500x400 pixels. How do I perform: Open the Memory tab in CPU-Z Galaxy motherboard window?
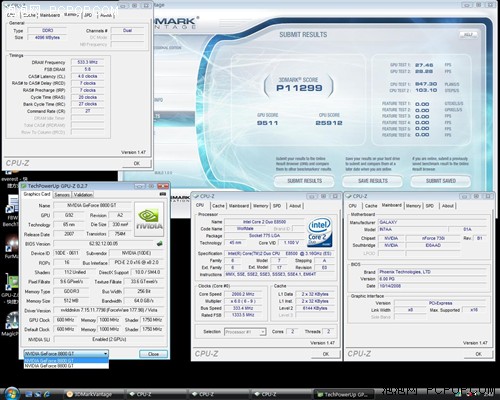pyautogui.click(x=413, y=206)
